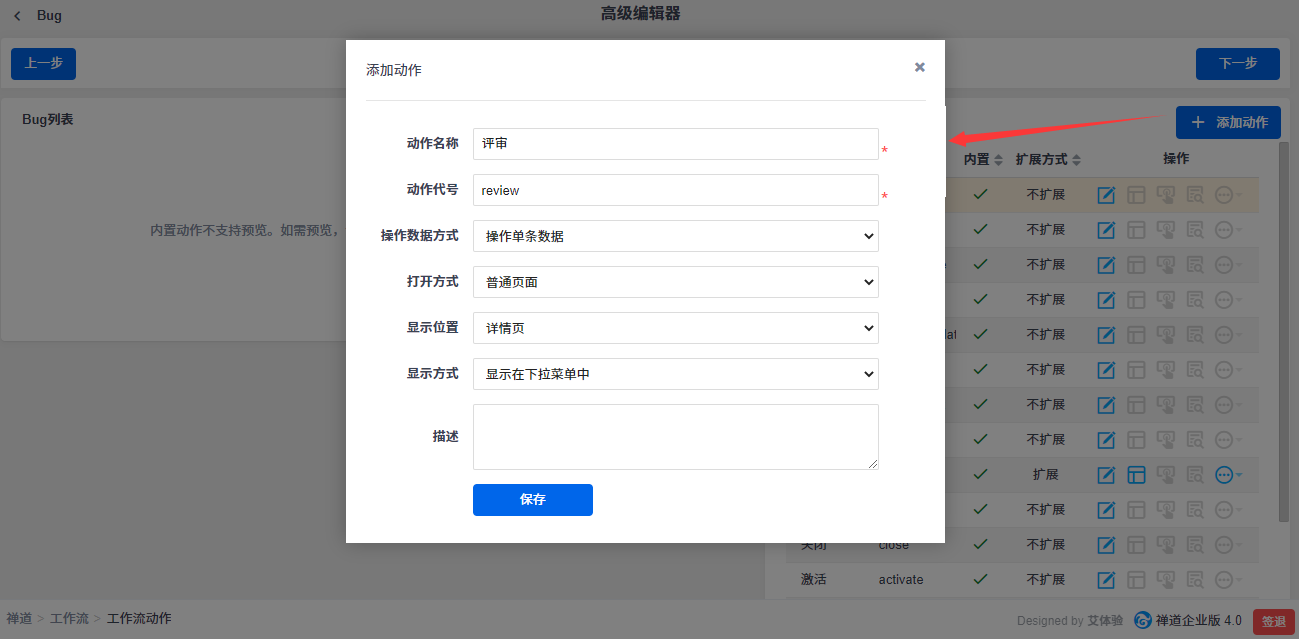Click the red 签退 button
This screenshot has height=639, width=1299.
(x=1274, y=621)
